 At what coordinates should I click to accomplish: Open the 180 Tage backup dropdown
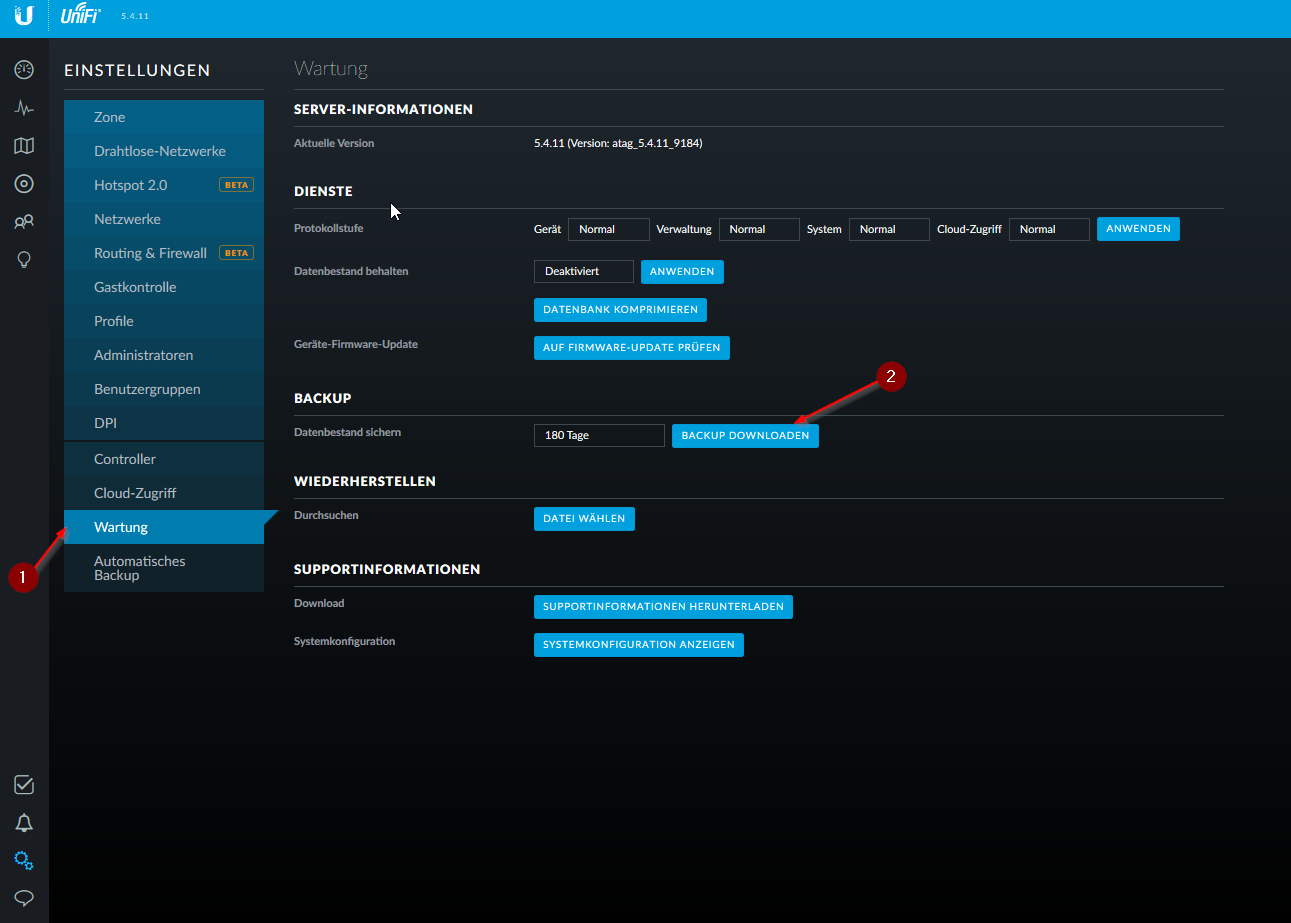coord(598,435)
